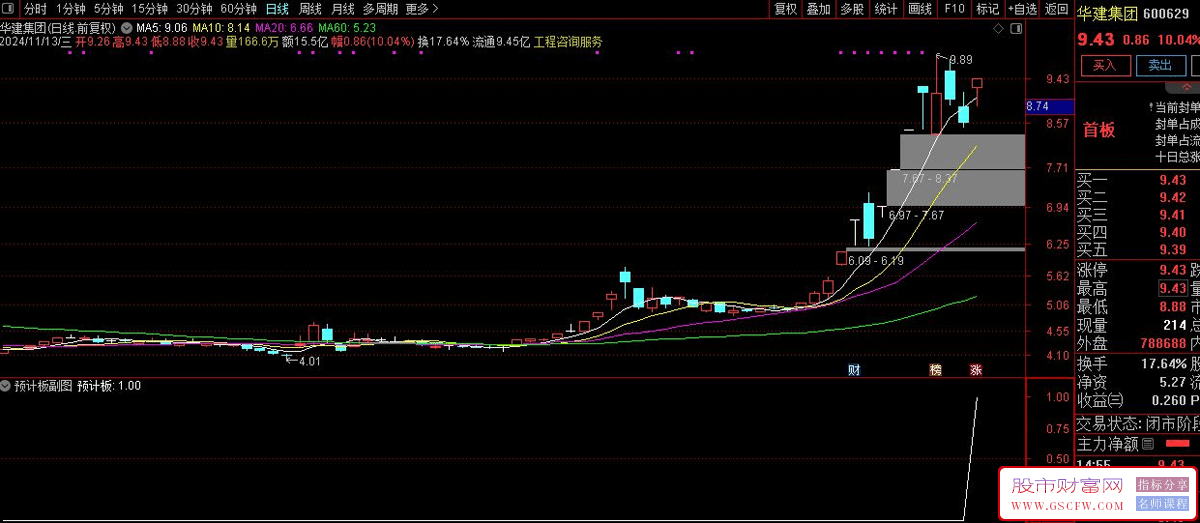Image resolution: width=1200 pixels, height=523 pixels.
Task: Open the 复权 adjustment menu
Action: pyautogui.click(x=786, y=9)
